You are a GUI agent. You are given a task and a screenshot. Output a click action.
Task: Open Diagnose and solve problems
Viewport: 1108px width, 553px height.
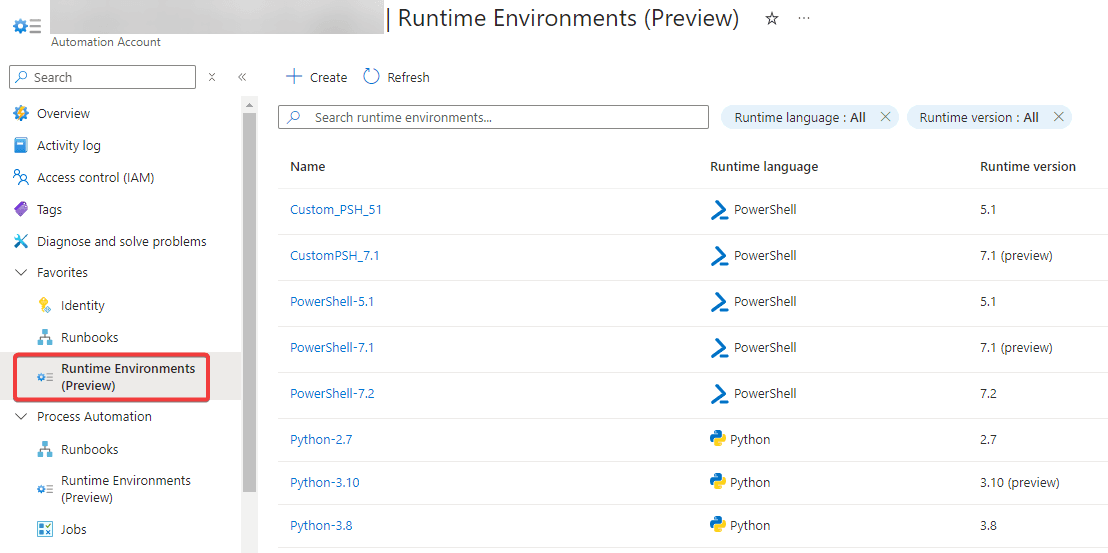point(122,242)
